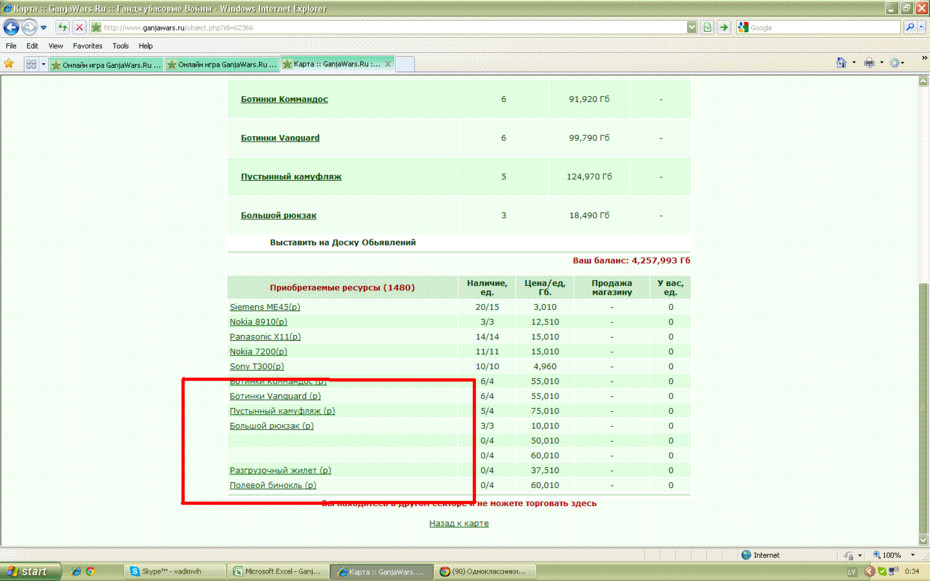Click the LV language indicator in tray
The image size is (930, 581).
click(852, 572)
